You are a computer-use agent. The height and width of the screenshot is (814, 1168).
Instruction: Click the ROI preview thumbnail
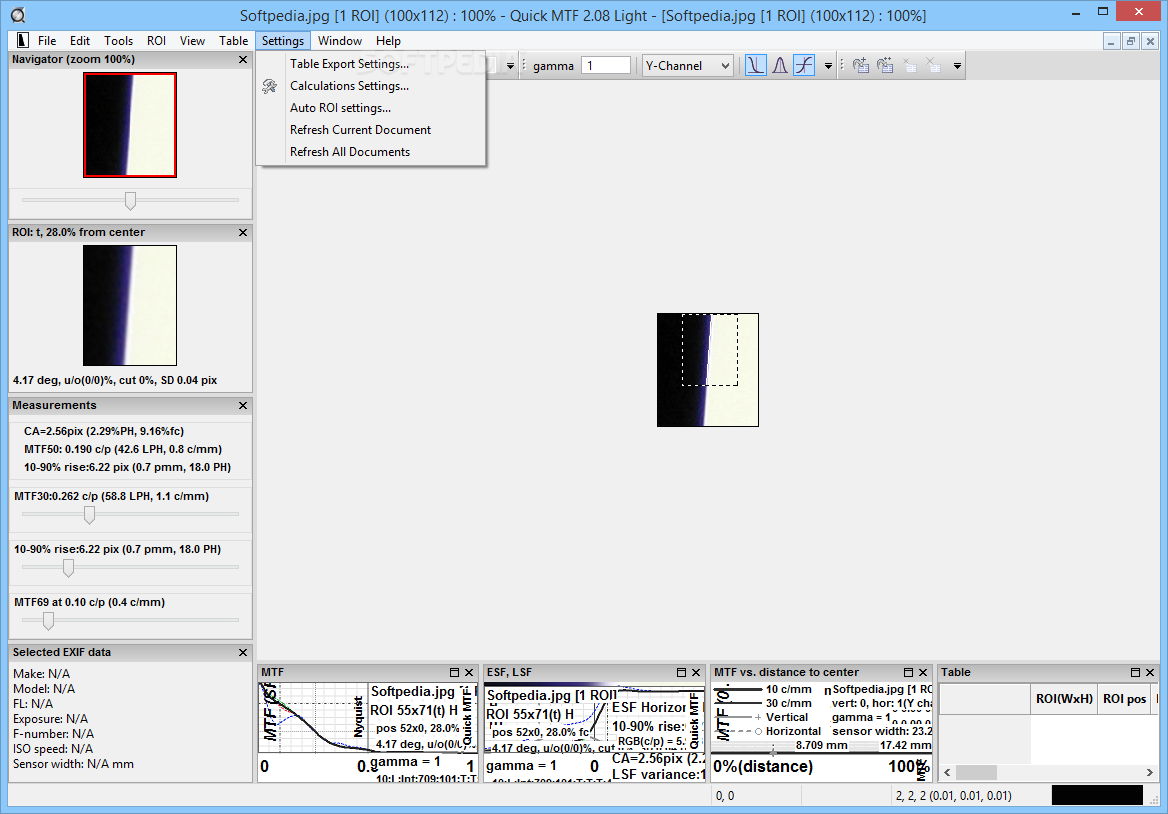coord(130,305)
